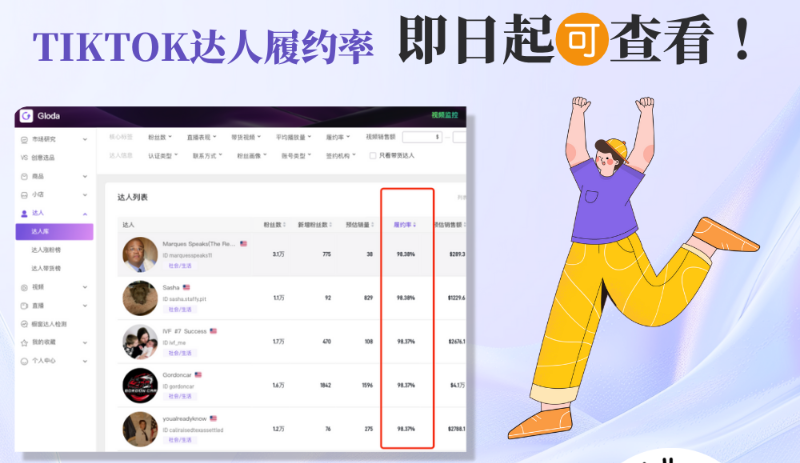Click youalreadyknow profile photo
The height and width of the screenshot is (463, 800).
[x=140, y=429]
